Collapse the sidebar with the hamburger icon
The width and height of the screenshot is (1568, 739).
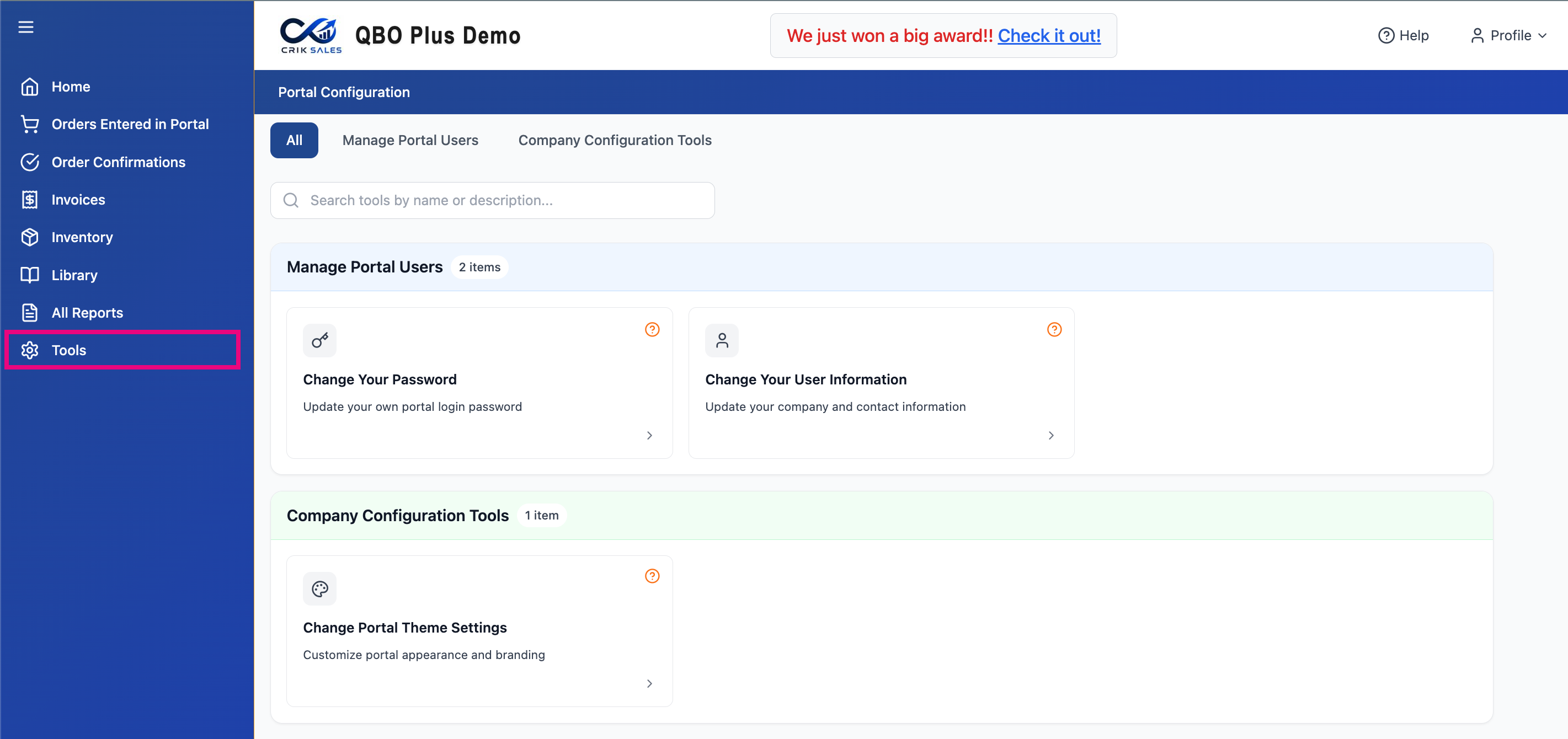point(25,27)
